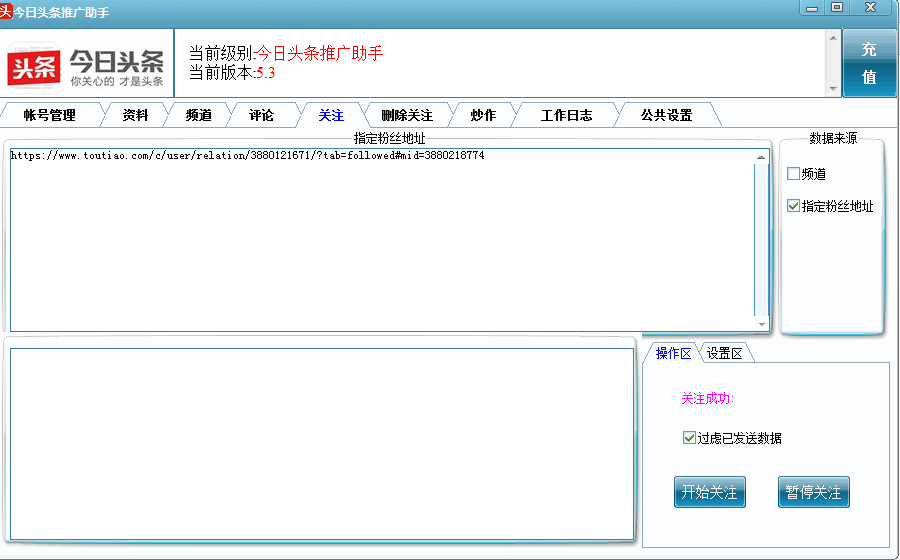The width and height of the screenshot is (900, 560).
Task: Uncheck the 指定粉丝地址 data source checkbox
Action: pos(793,206)
